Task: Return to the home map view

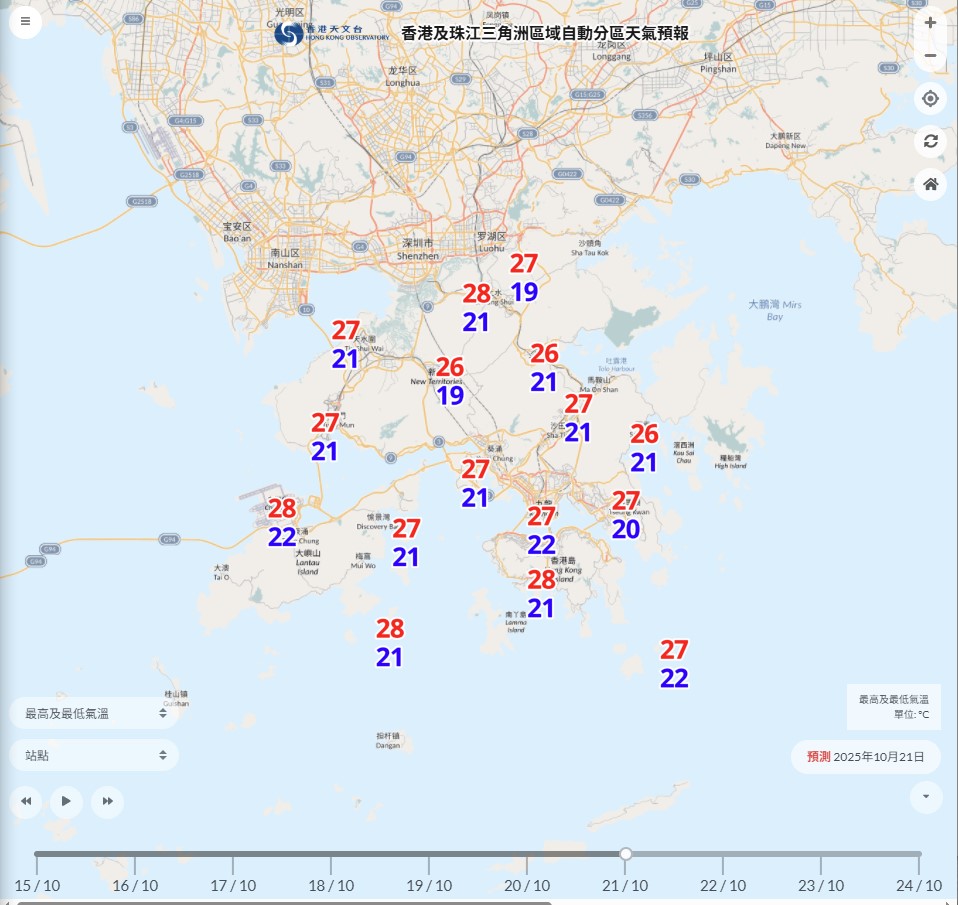Action: 930,184
